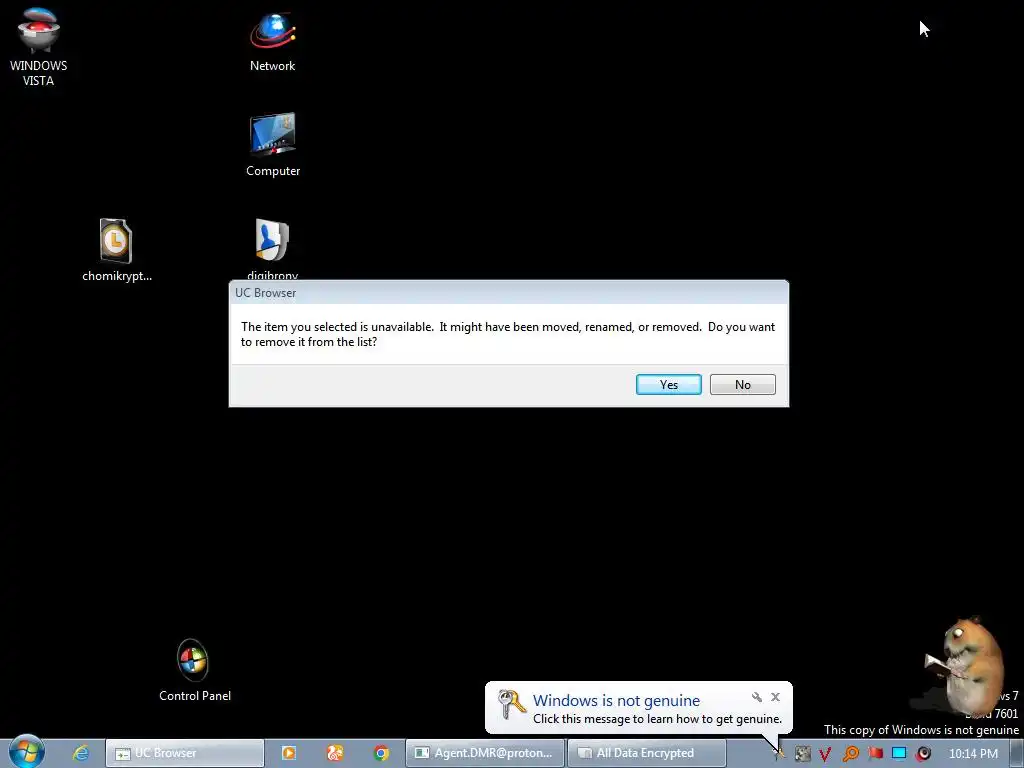This screenshot has width=1024, height=768.
Task: Launch the pinned UC Browser taskbar icon
Action: click(x=335, y=753)
